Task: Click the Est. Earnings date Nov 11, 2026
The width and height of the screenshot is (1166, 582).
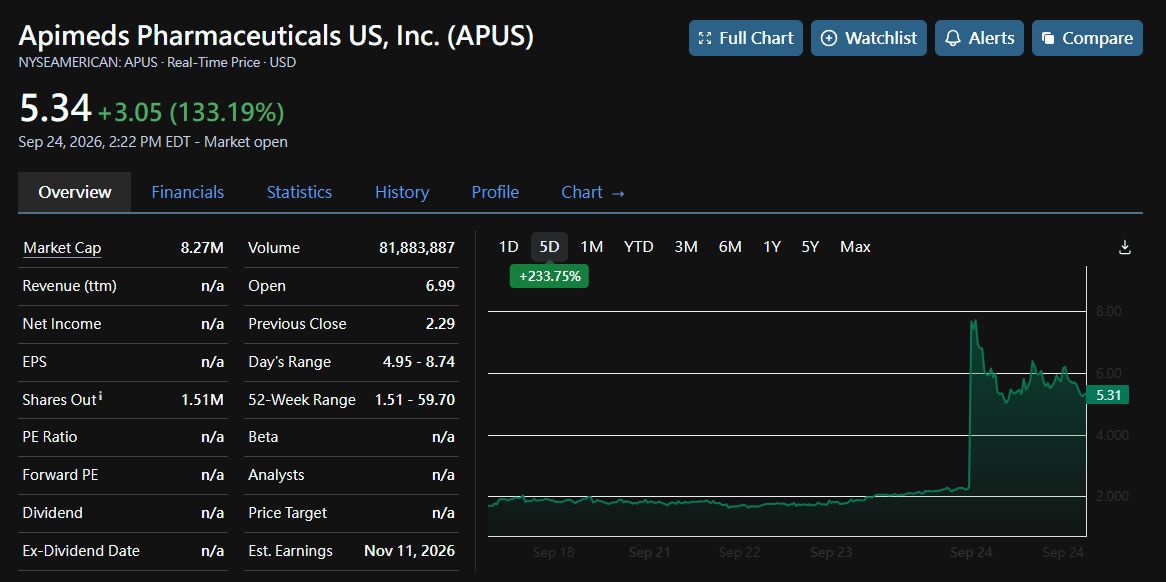Action: pyautogui.click(x=410, y=551)
